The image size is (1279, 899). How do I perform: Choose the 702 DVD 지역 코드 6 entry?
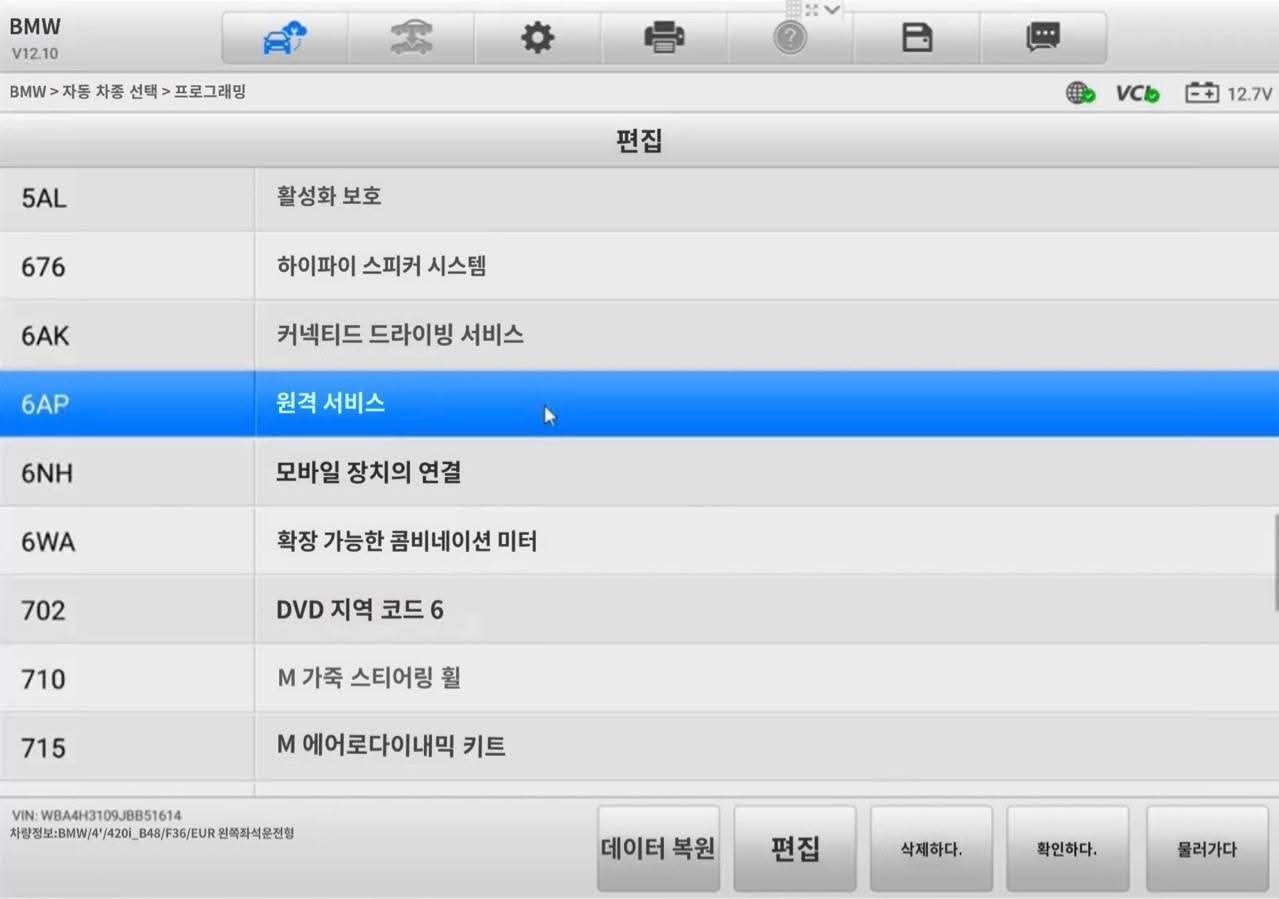point(639,609)
